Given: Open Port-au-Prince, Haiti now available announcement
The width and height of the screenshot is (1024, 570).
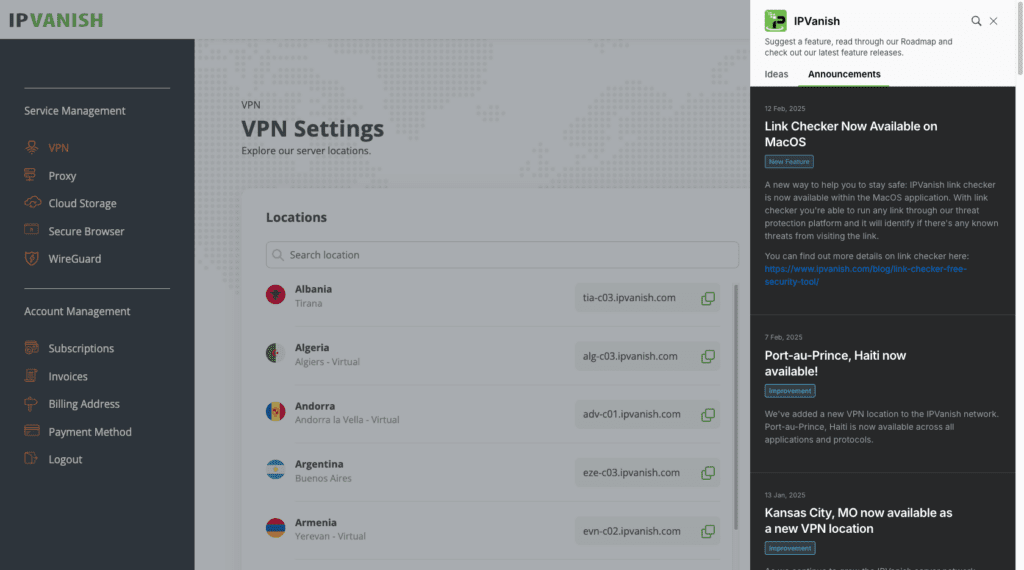Looking at the screenshot, I should tap(835, 363).
